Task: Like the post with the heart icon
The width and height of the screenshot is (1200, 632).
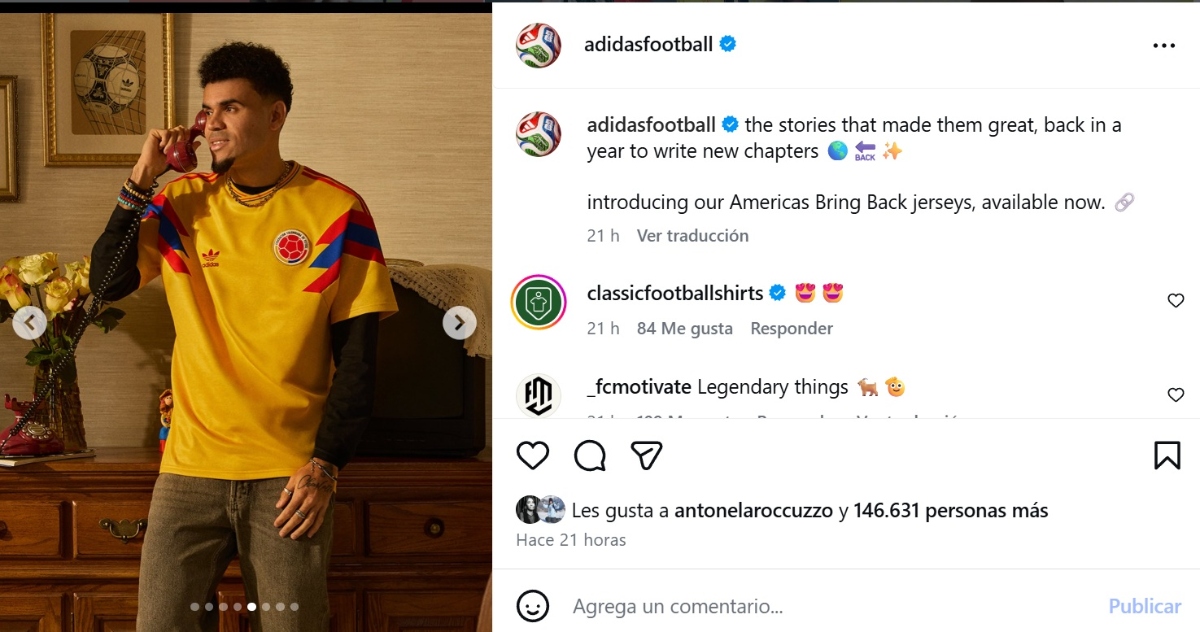Action: pos(533,455)
